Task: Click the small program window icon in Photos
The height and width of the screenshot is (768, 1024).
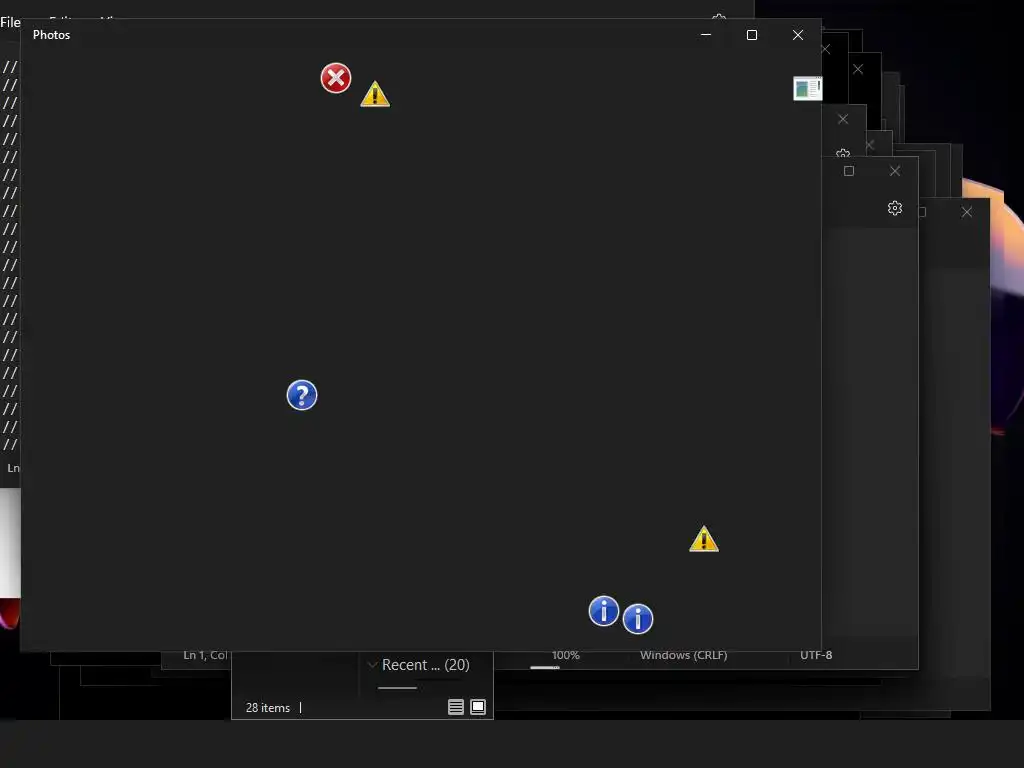Action: (x=807, y=88)
